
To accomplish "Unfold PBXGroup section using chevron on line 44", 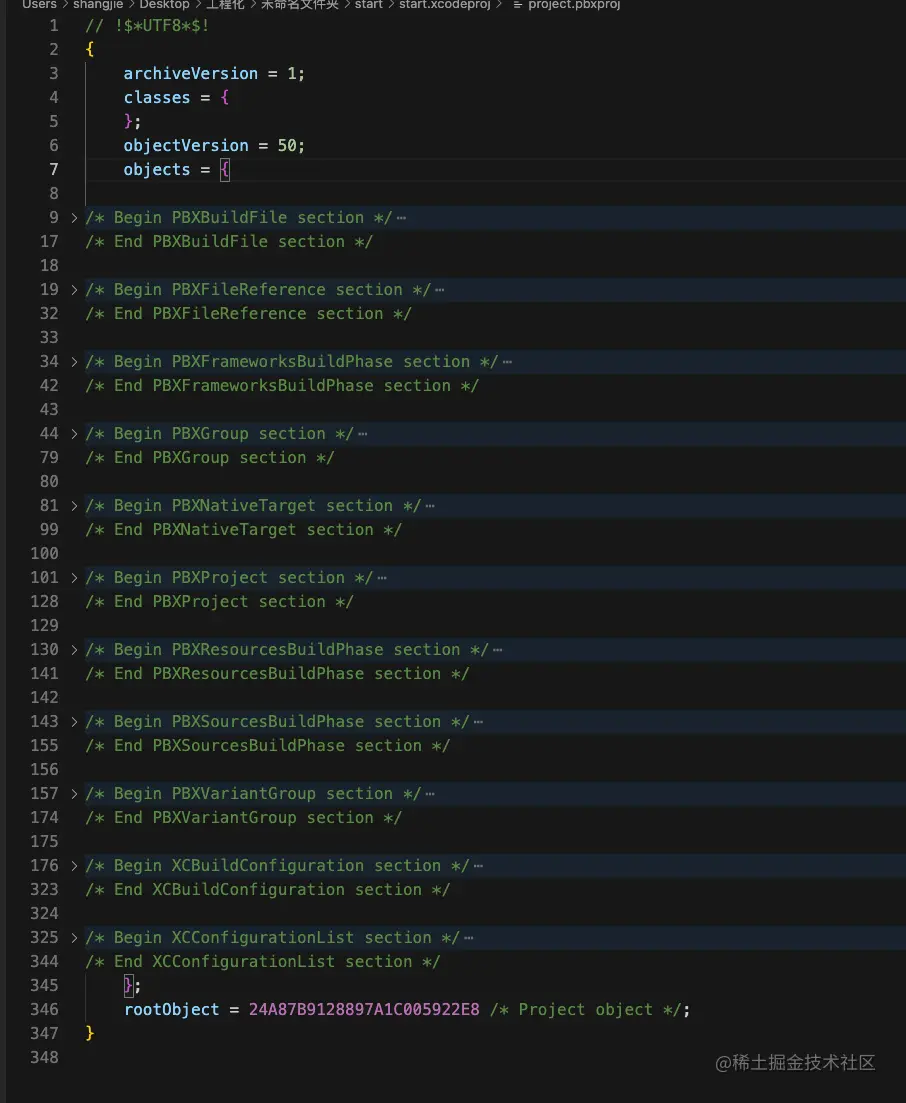I will [x=74, y=434].
